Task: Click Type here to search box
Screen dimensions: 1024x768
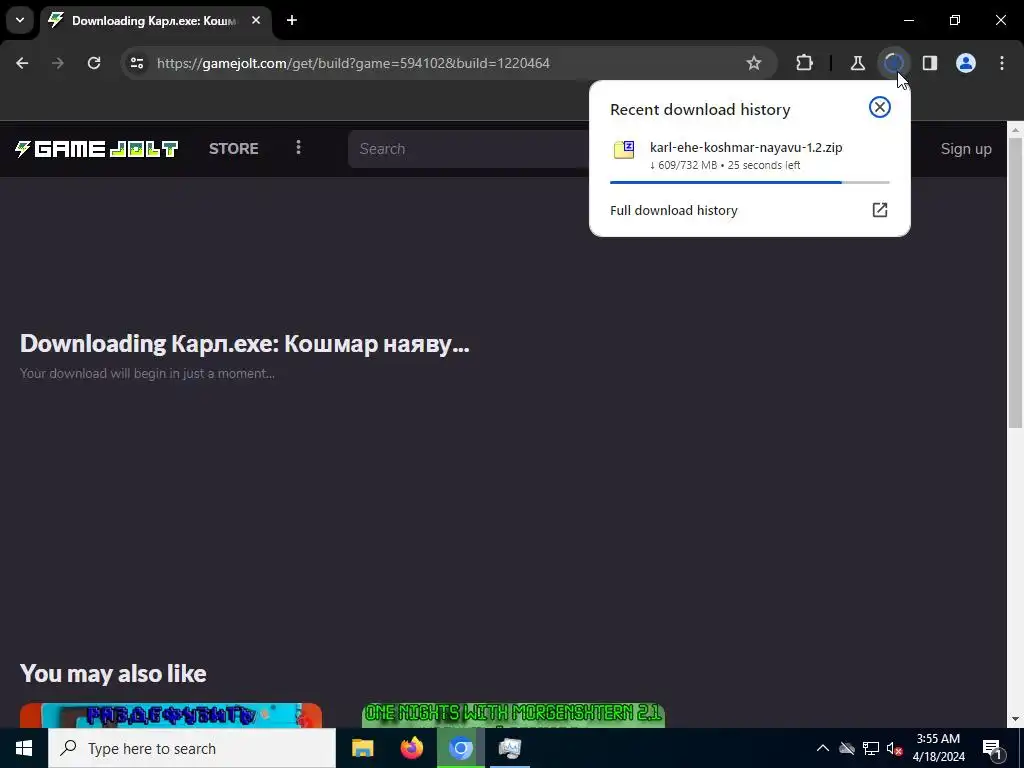Action: tap(192, 748)
